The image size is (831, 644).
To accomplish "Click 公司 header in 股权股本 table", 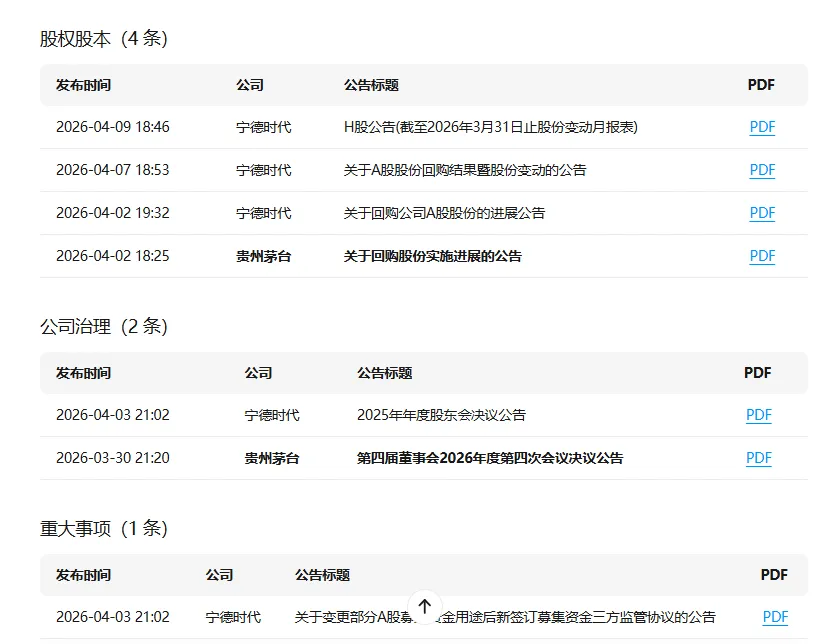I will 250,85.
